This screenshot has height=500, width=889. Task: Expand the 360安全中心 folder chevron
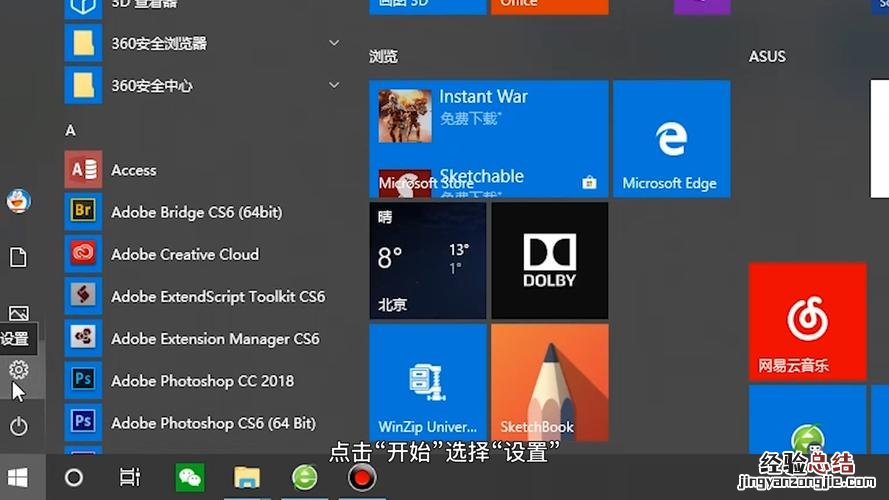click(x=334, y=86)
